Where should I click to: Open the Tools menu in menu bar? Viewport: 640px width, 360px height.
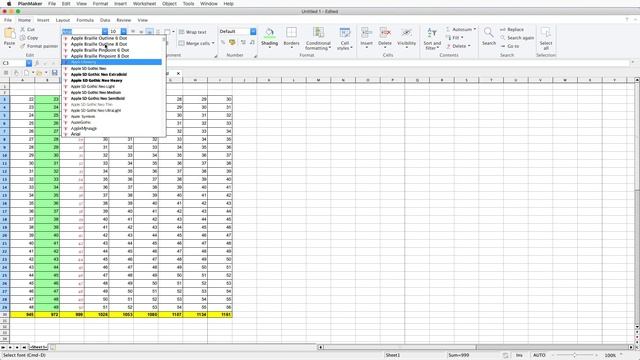pyautogui.click(x=188, y=4)
